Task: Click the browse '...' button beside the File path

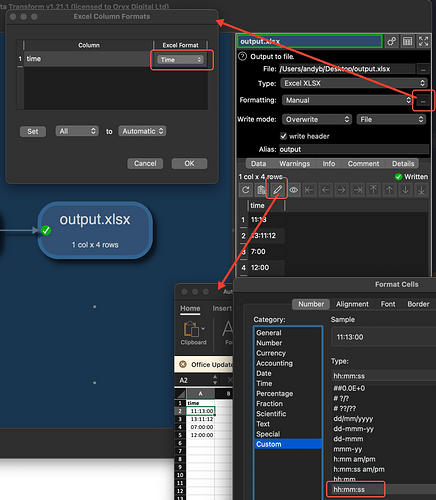Action: tap(423, 69)
